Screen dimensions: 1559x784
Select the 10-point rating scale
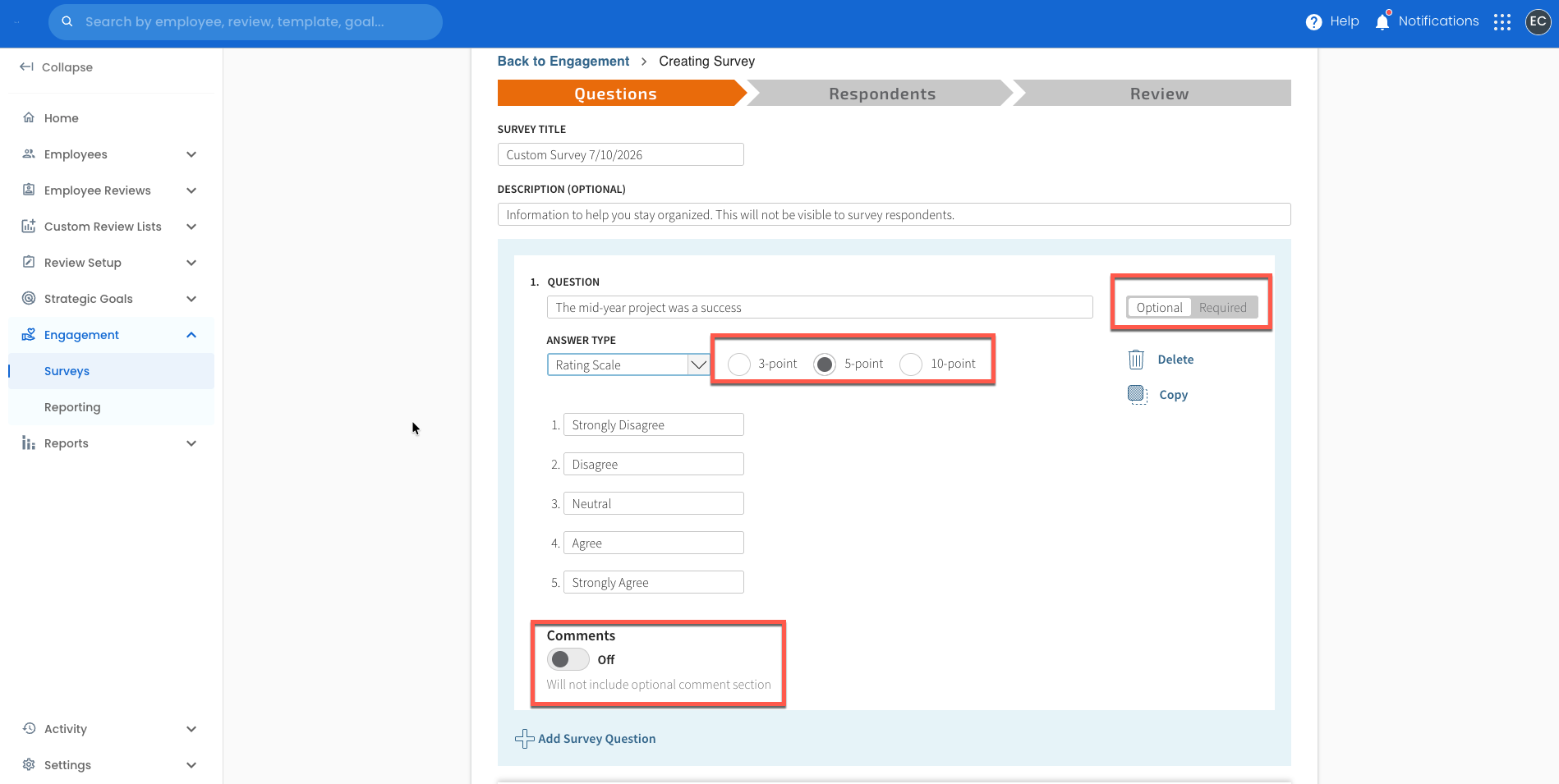pyautogui.click(x=911, y=364)
